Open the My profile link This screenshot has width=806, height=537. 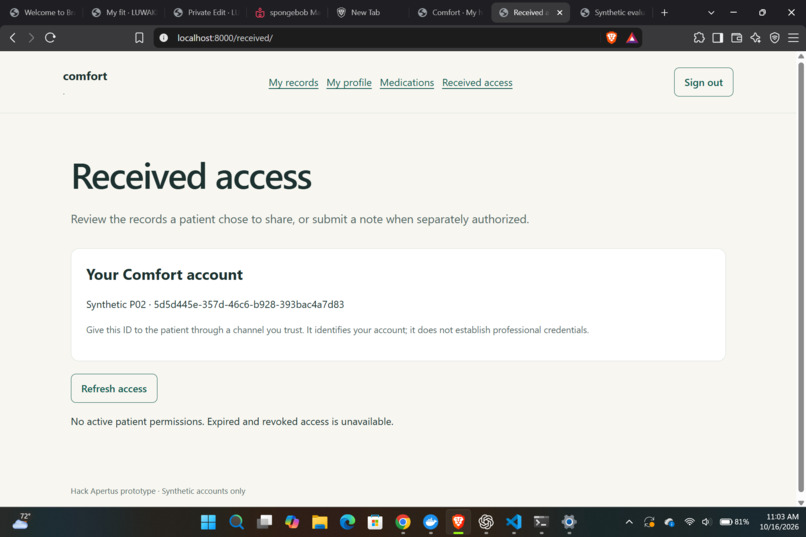point(349,83)
